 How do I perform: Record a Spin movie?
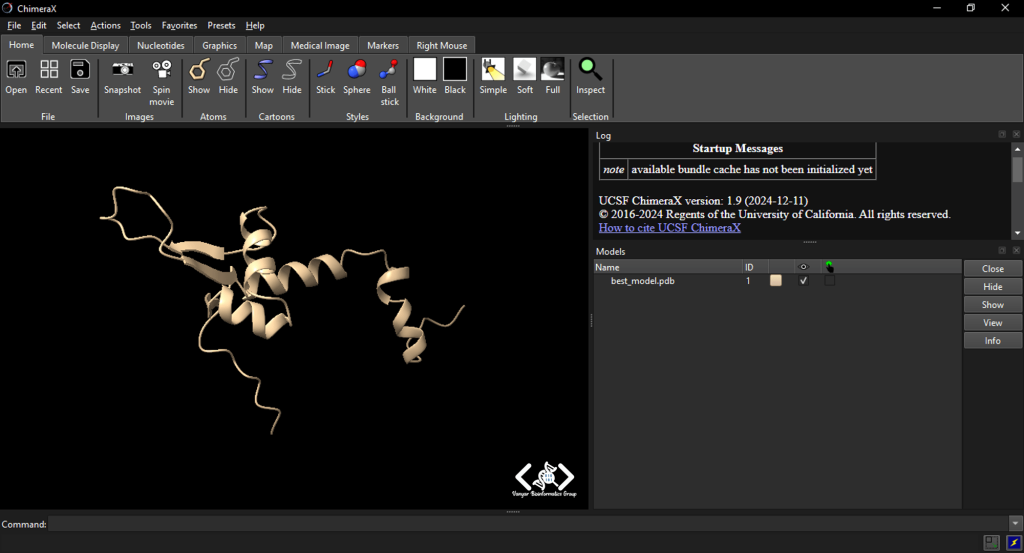point(161,82)
